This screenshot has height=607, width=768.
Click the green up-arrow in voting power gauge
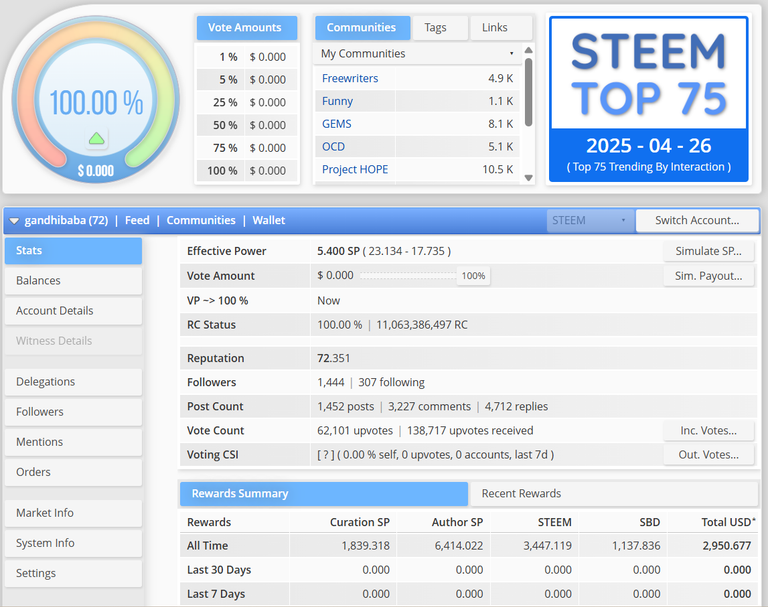click(96, 139)
